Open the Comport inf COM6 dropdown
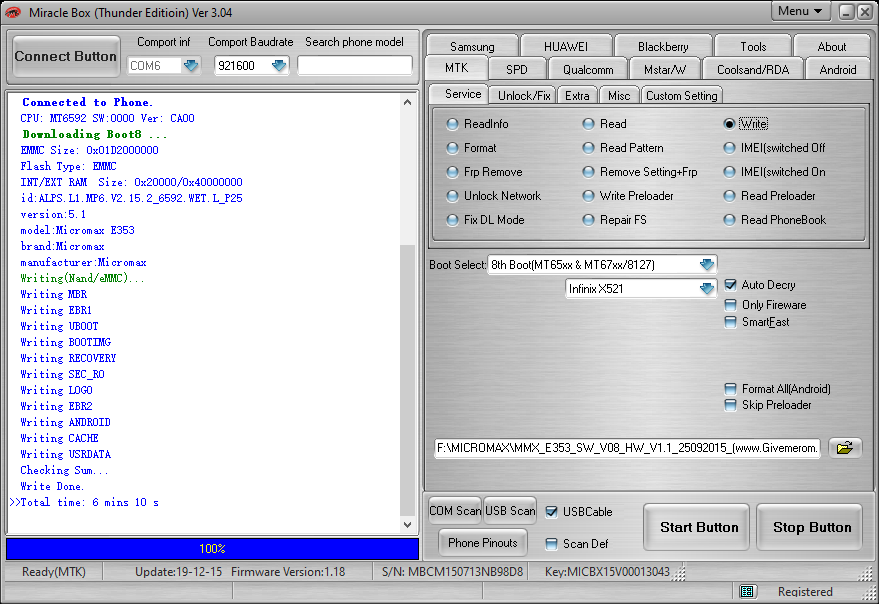 tap(191, 66)
